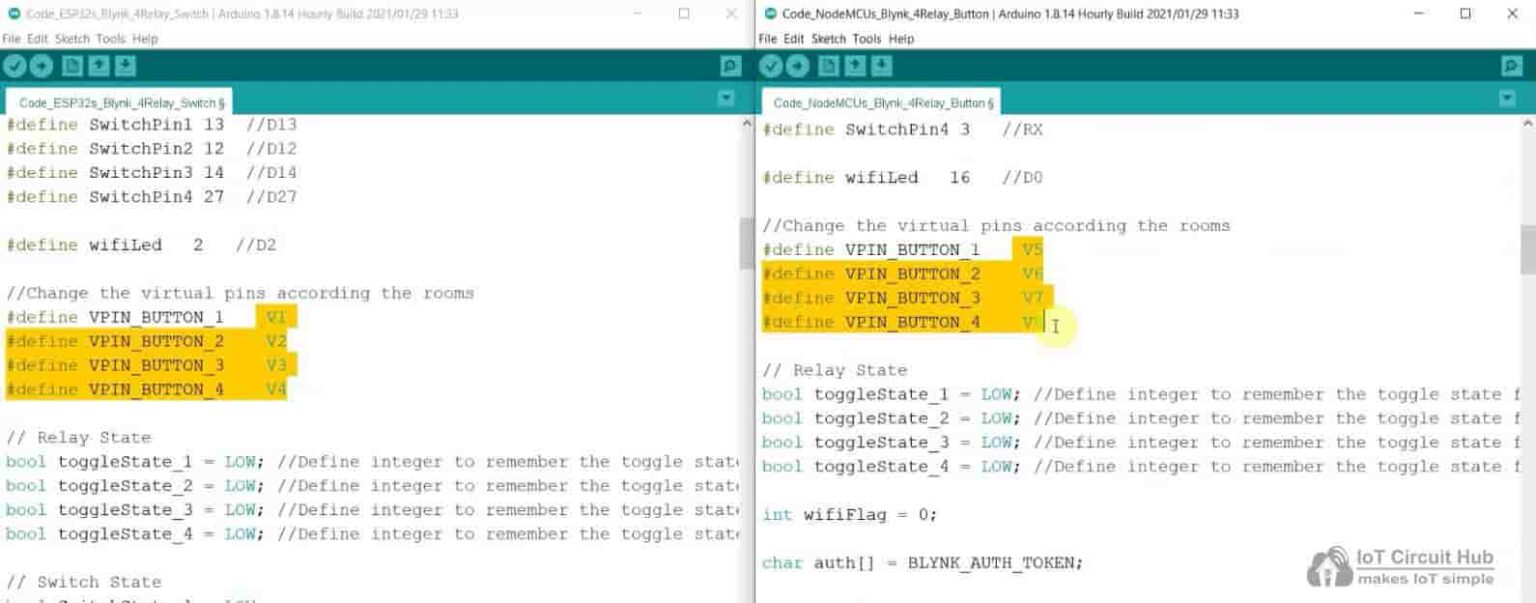Screen dimensions: 1536x603
Task: Expand tab dropdown arrow in ESP32 window
Action: point(726,98)
